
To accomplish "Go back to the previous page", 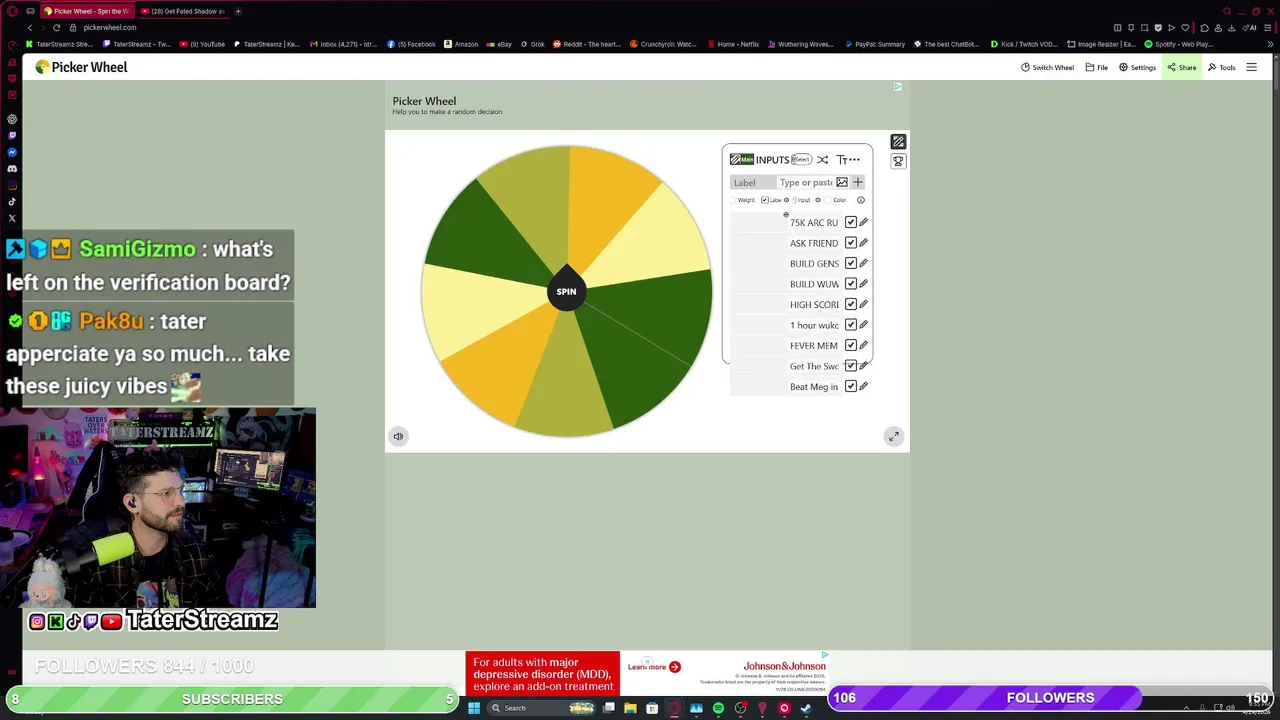I will 30,27.
